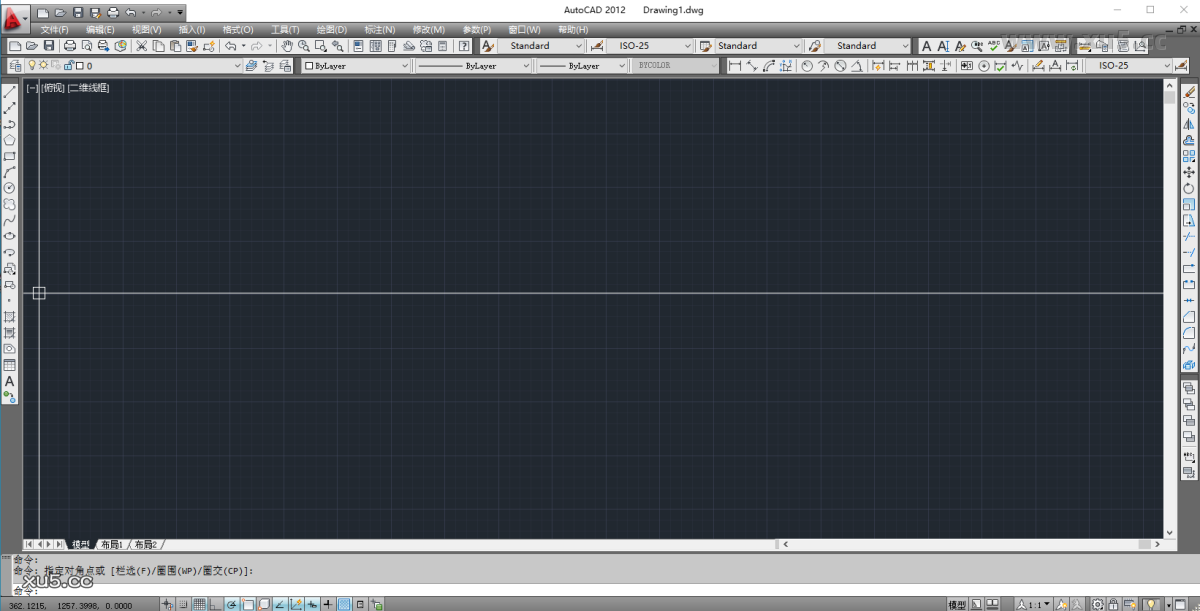
Task: Switch to the 布局1 layout tab
Action: 113,545
